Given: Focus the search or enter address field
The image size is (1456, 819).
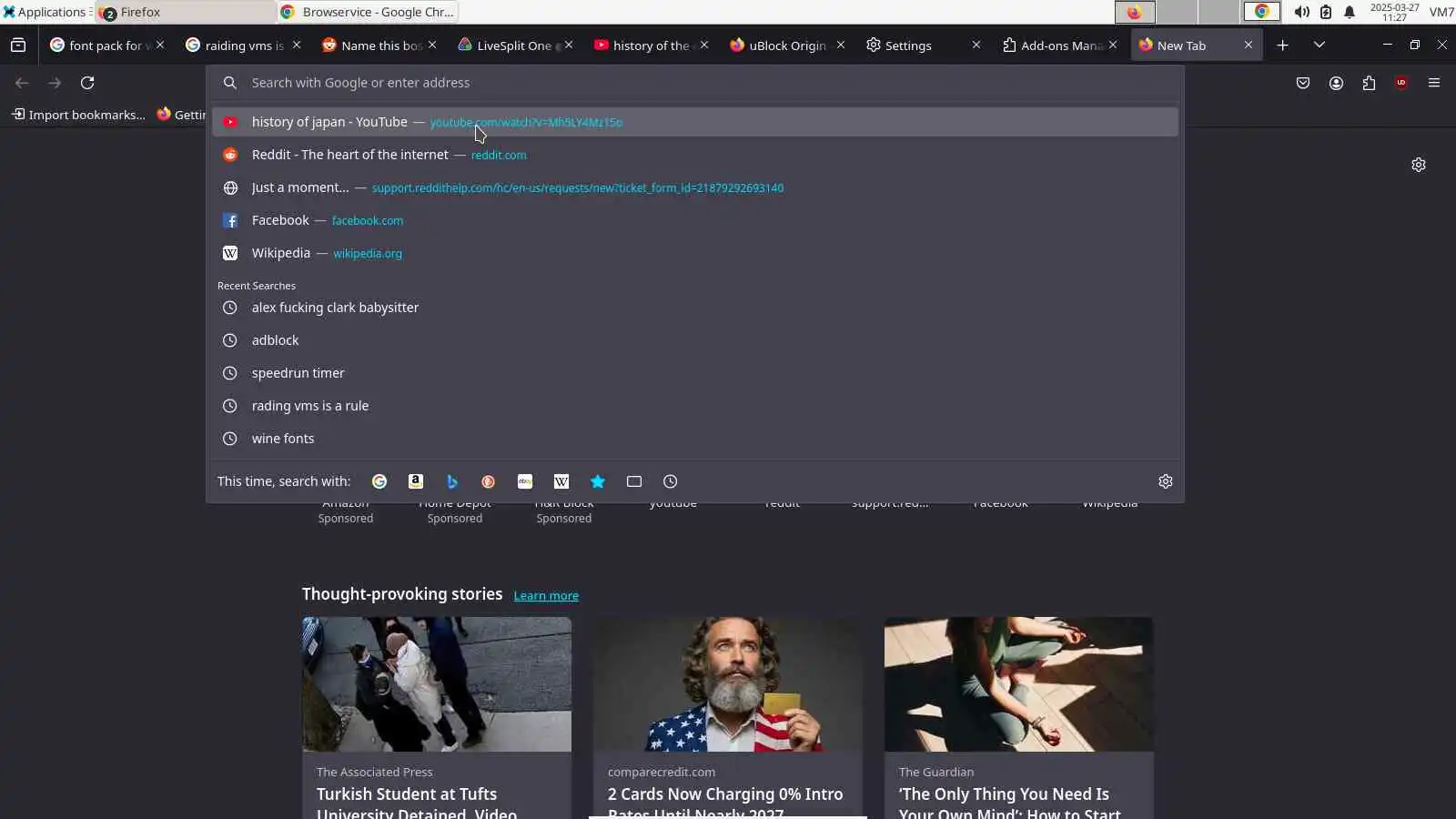Looking at the screenshot, I should pos(695,83).
